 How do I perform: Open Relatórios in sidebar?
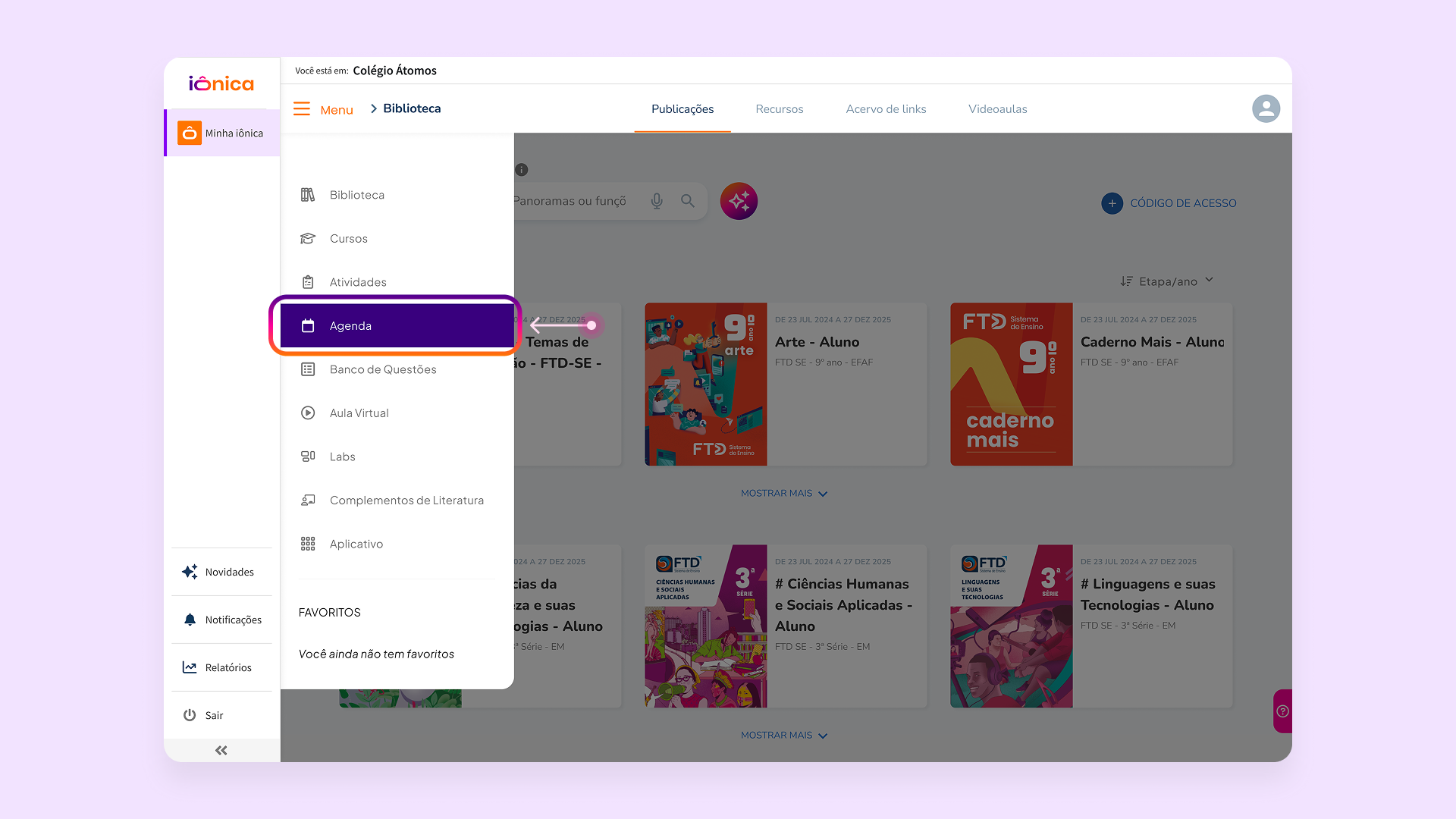[221, 667]
